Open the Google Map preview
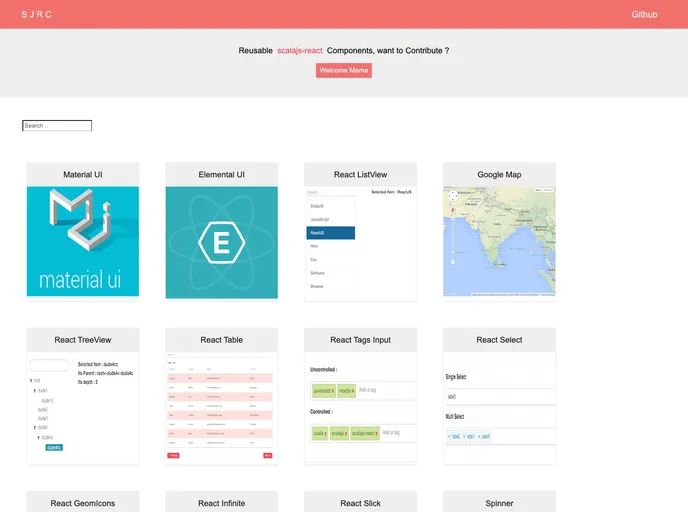688x512 pixels. tap(499, 241)
